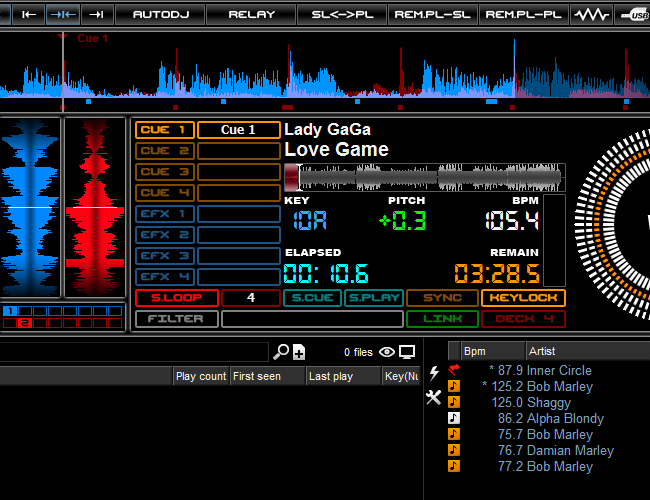The width and height of the screenshot is (650, 500).
Task: Click the note icon beside 75.7 Bob Marley
Action: pyautogui.click(x=454, y=434)
